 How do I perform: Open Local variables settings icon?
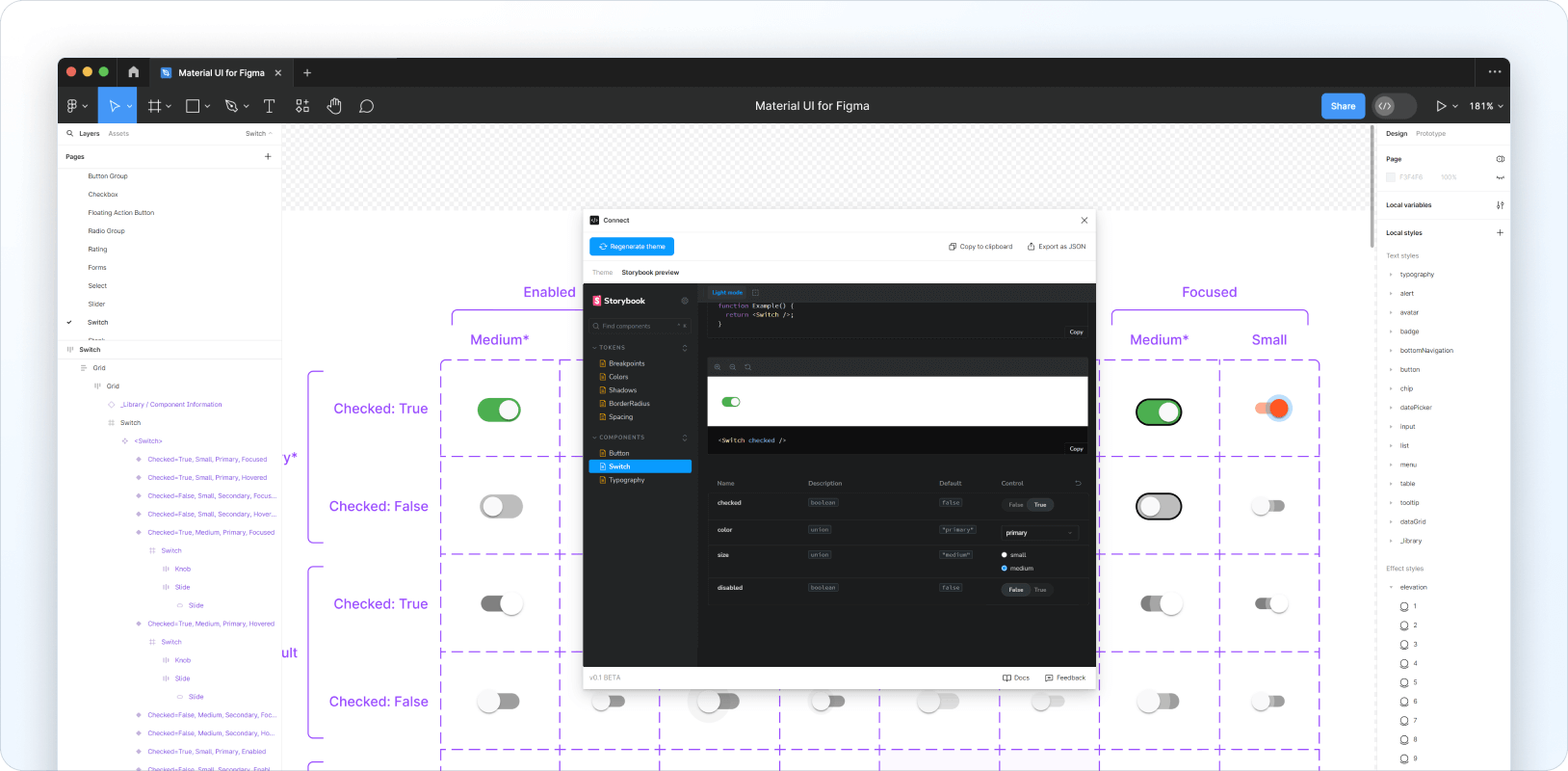tap(1500, 205)
